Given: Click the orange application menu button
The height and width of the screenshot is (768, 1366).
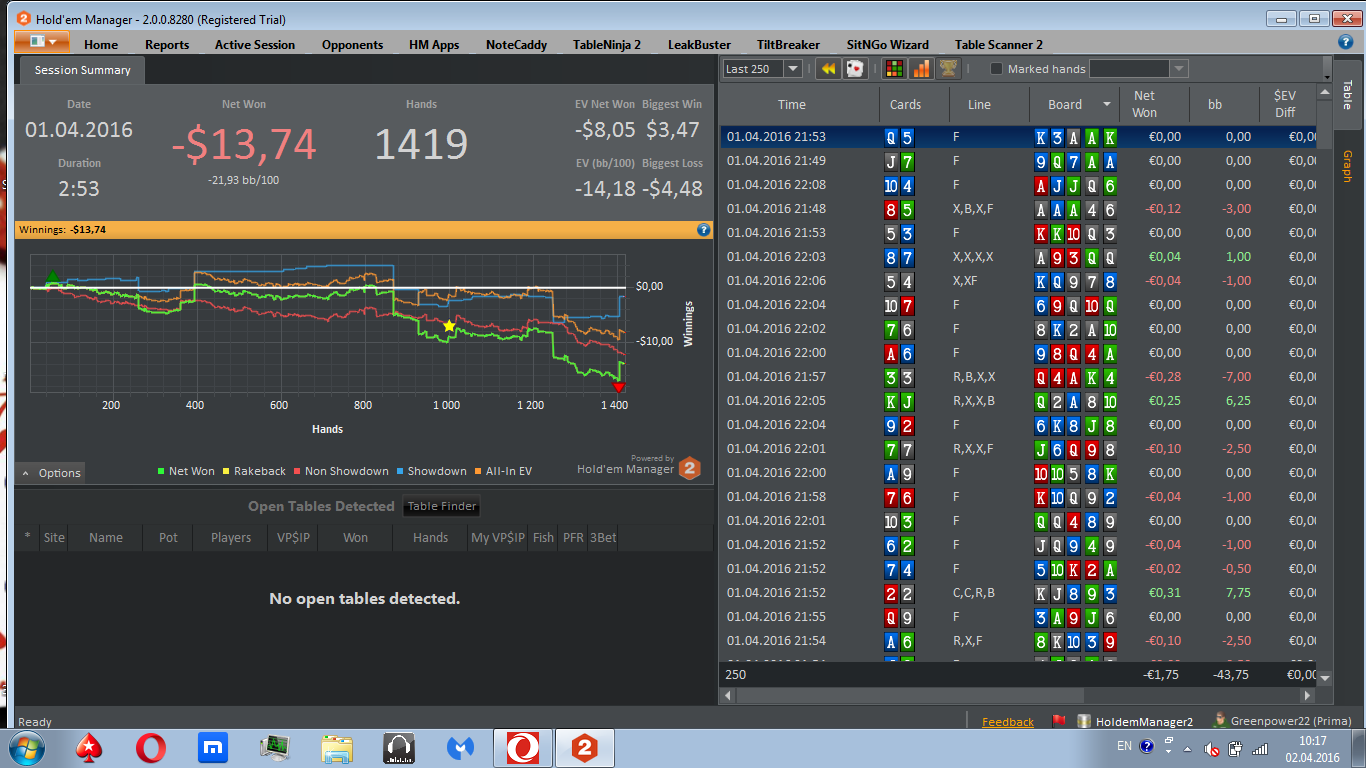Looking at the screenshot, I should point(42,42).
